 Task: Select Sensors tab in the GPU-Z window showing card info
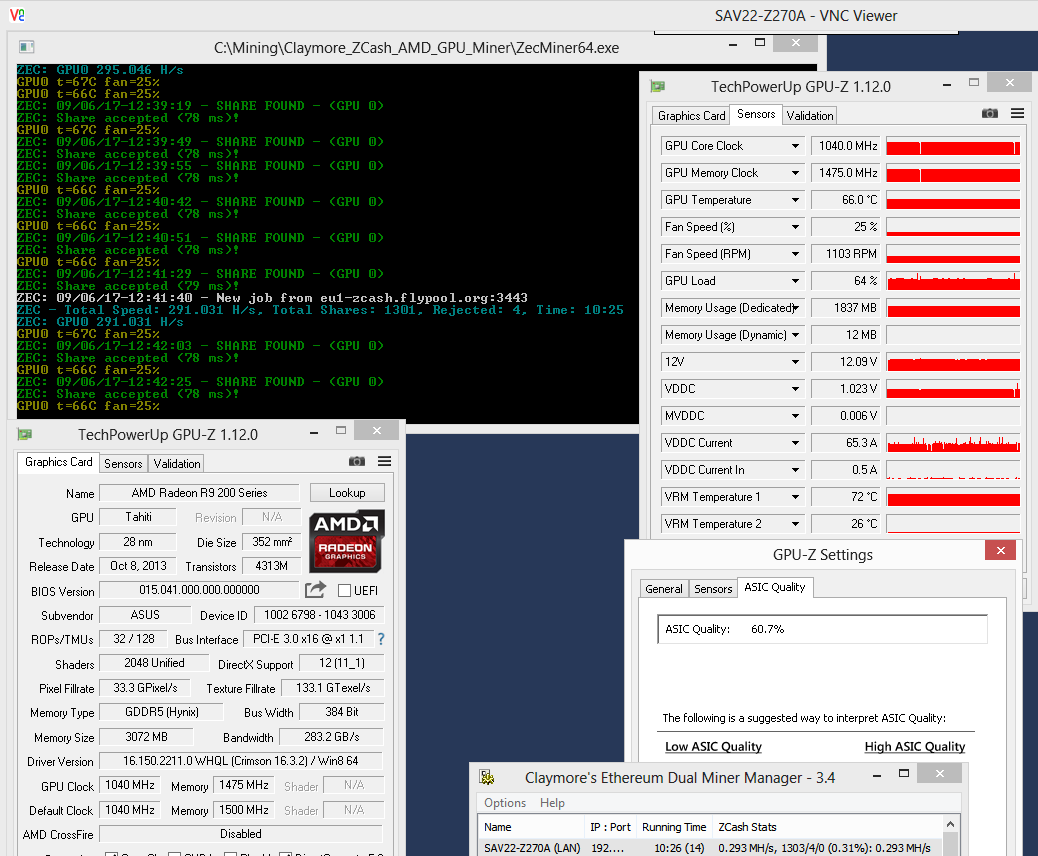click(x=123, y=463)
